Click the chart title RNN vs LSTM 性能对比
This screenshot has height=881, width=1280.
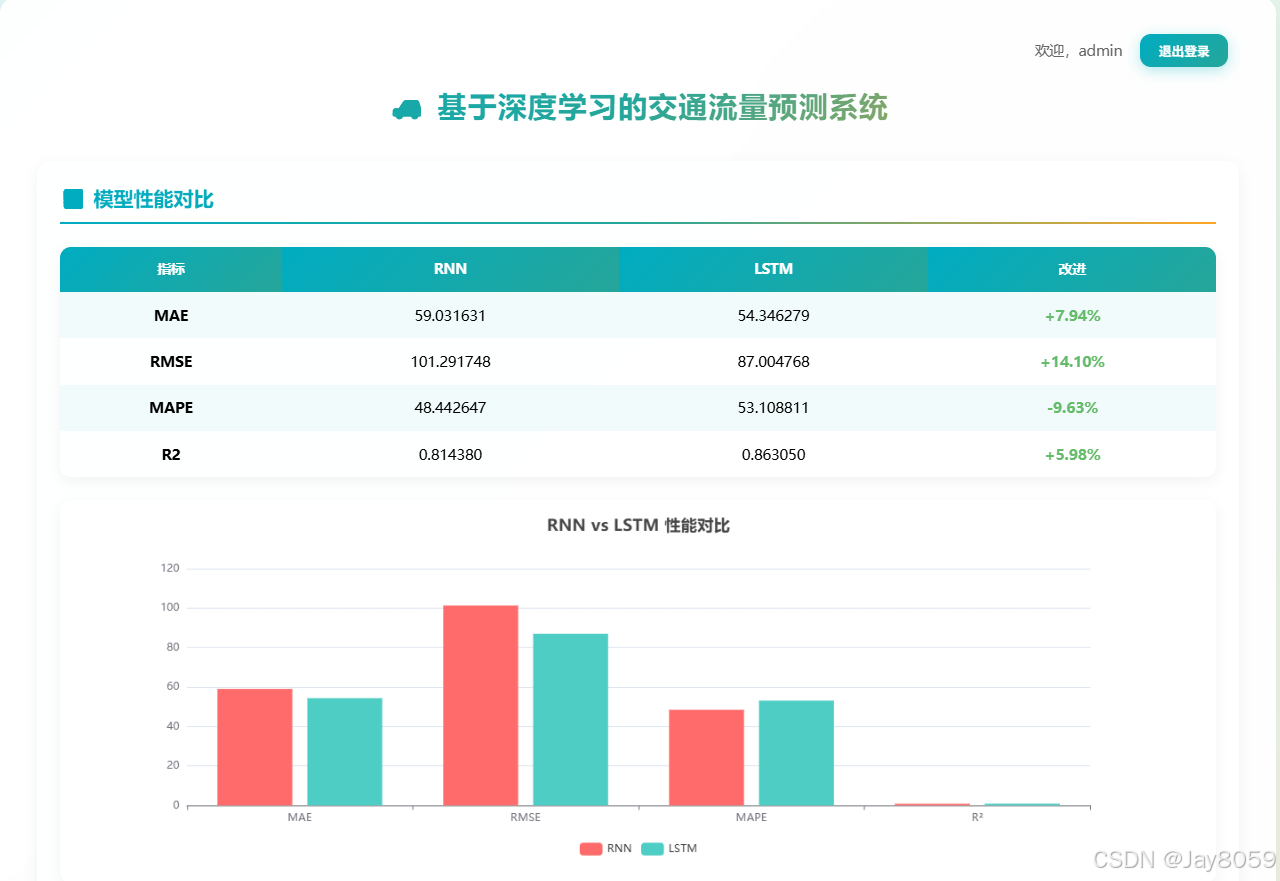pos(638,525)
